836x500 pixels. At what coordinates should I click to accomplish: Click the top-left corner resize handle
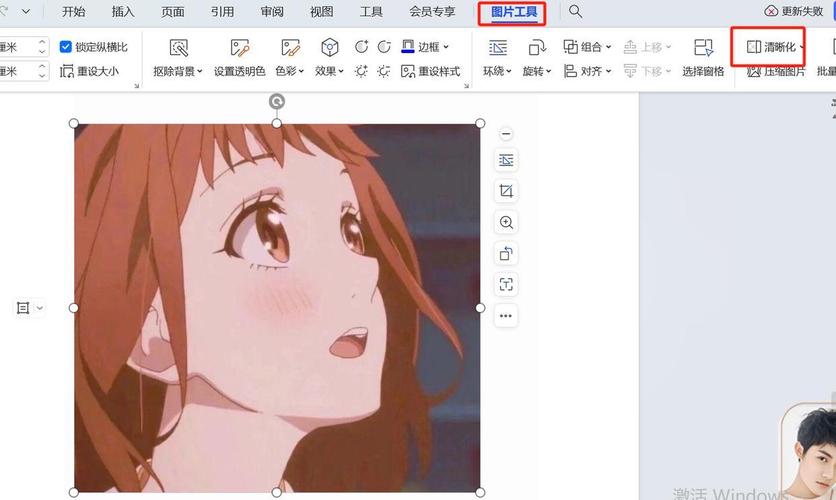coord(74,123)
